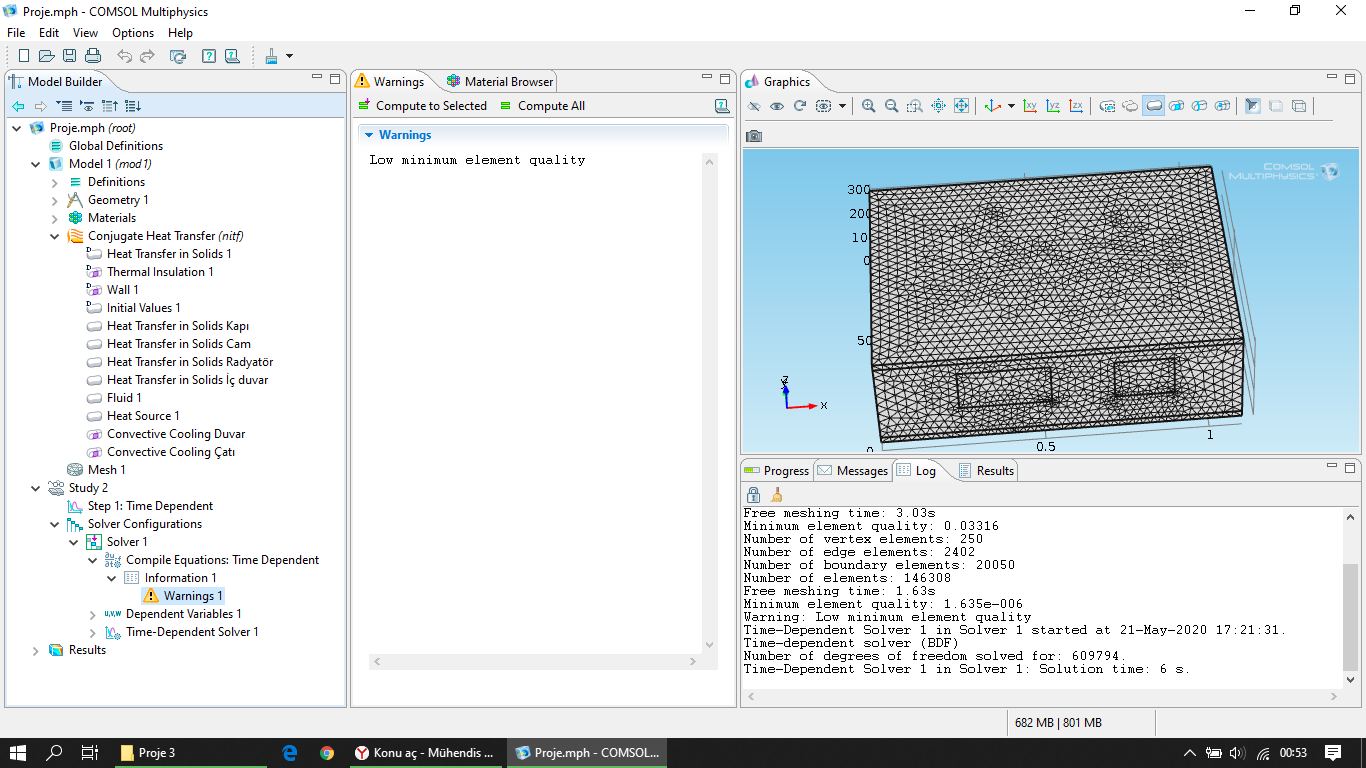
Task: Open Chrome from the Windows taskbar
Action: [327, 753]
